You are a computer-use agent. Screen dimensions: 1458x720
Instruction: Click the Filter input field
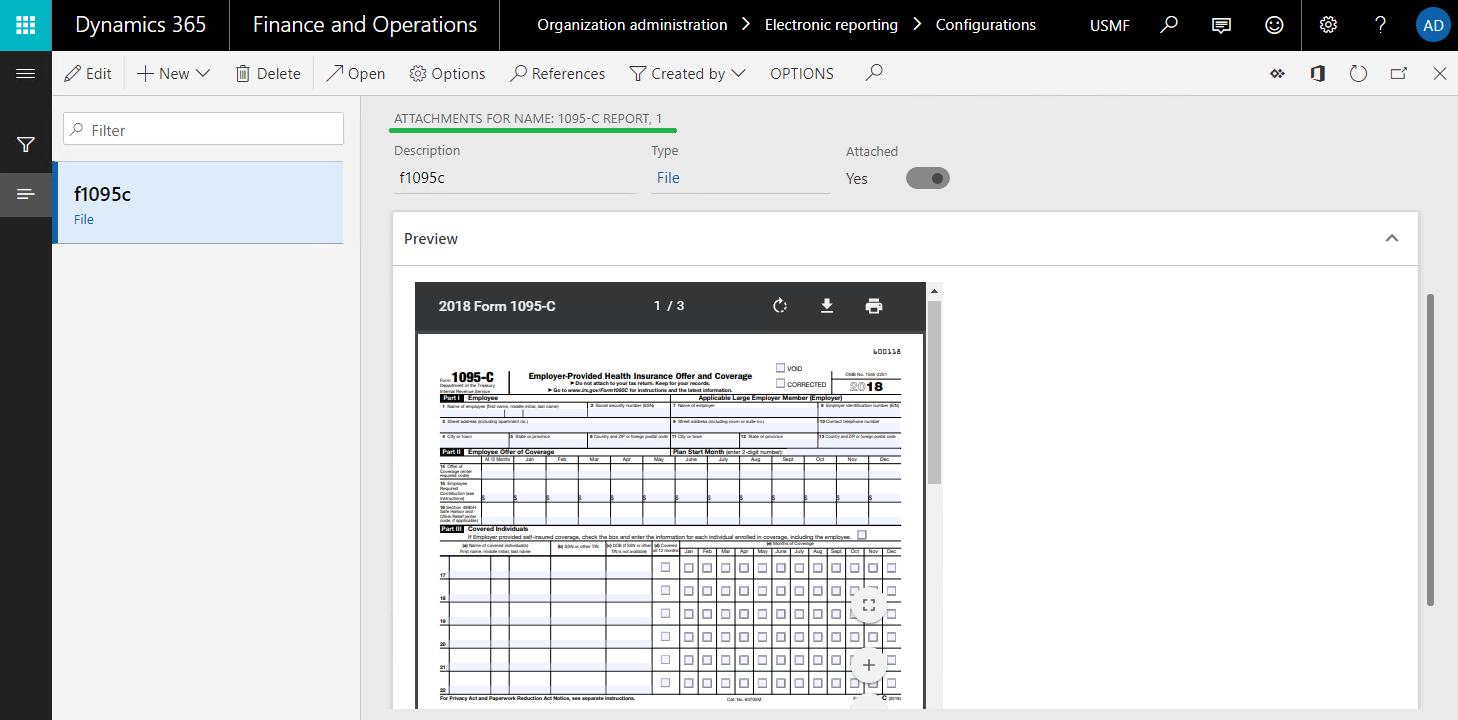(203, 130)
